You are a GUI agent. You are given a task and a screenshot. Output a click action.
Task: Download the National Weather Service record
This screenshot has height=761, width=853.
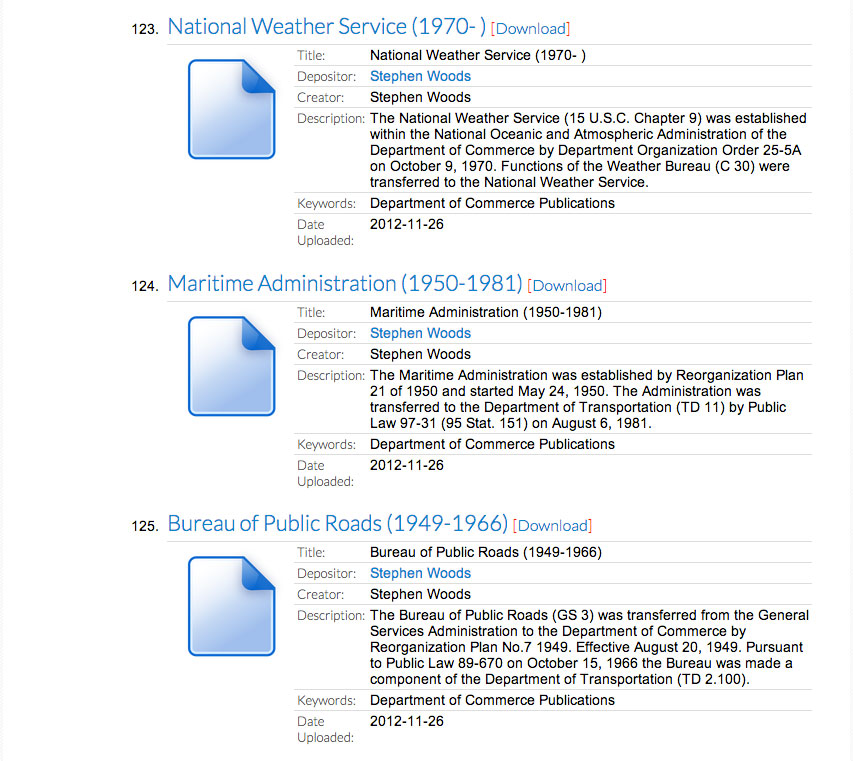(x=530, y=28)
